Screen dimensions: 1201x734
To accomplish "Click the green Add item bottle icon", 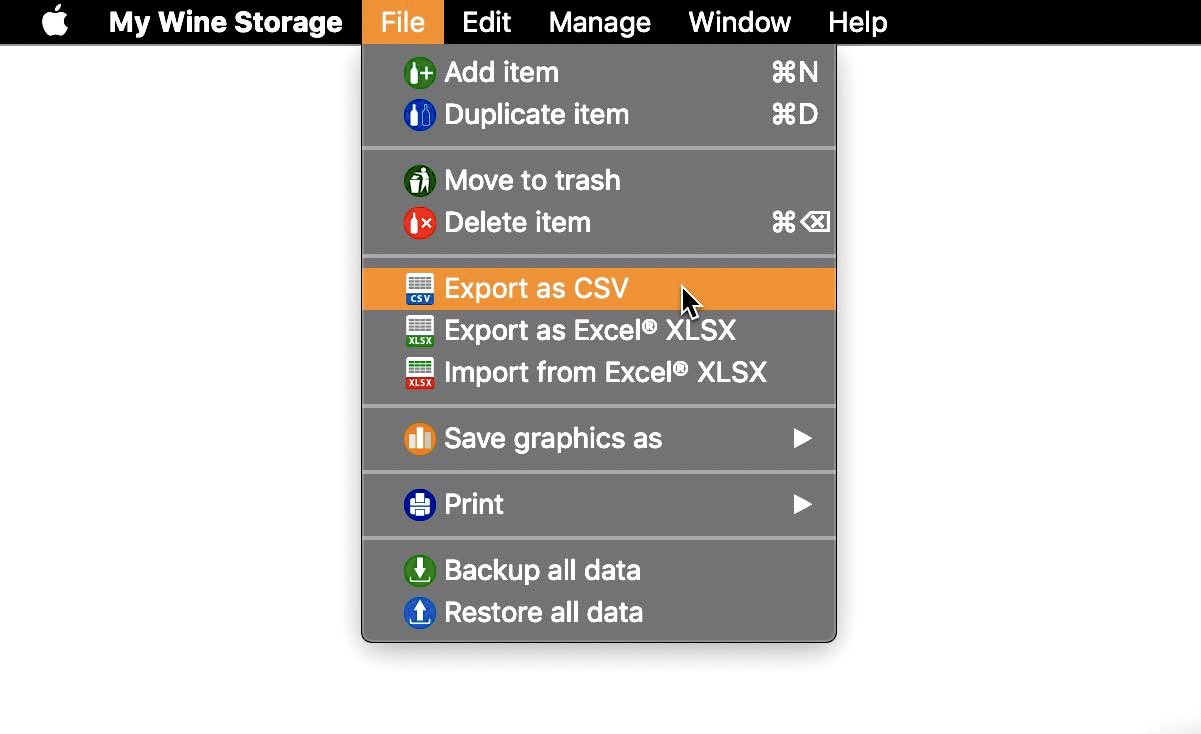I will [419, 73].
